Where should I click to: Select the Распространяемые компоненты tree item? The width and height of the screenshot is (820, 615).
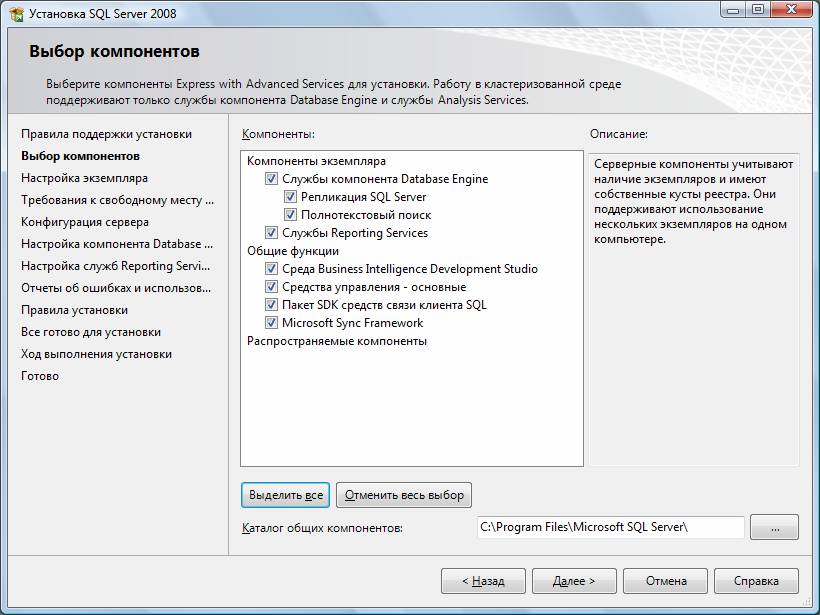pyautogui.click(x=337, y=341)
